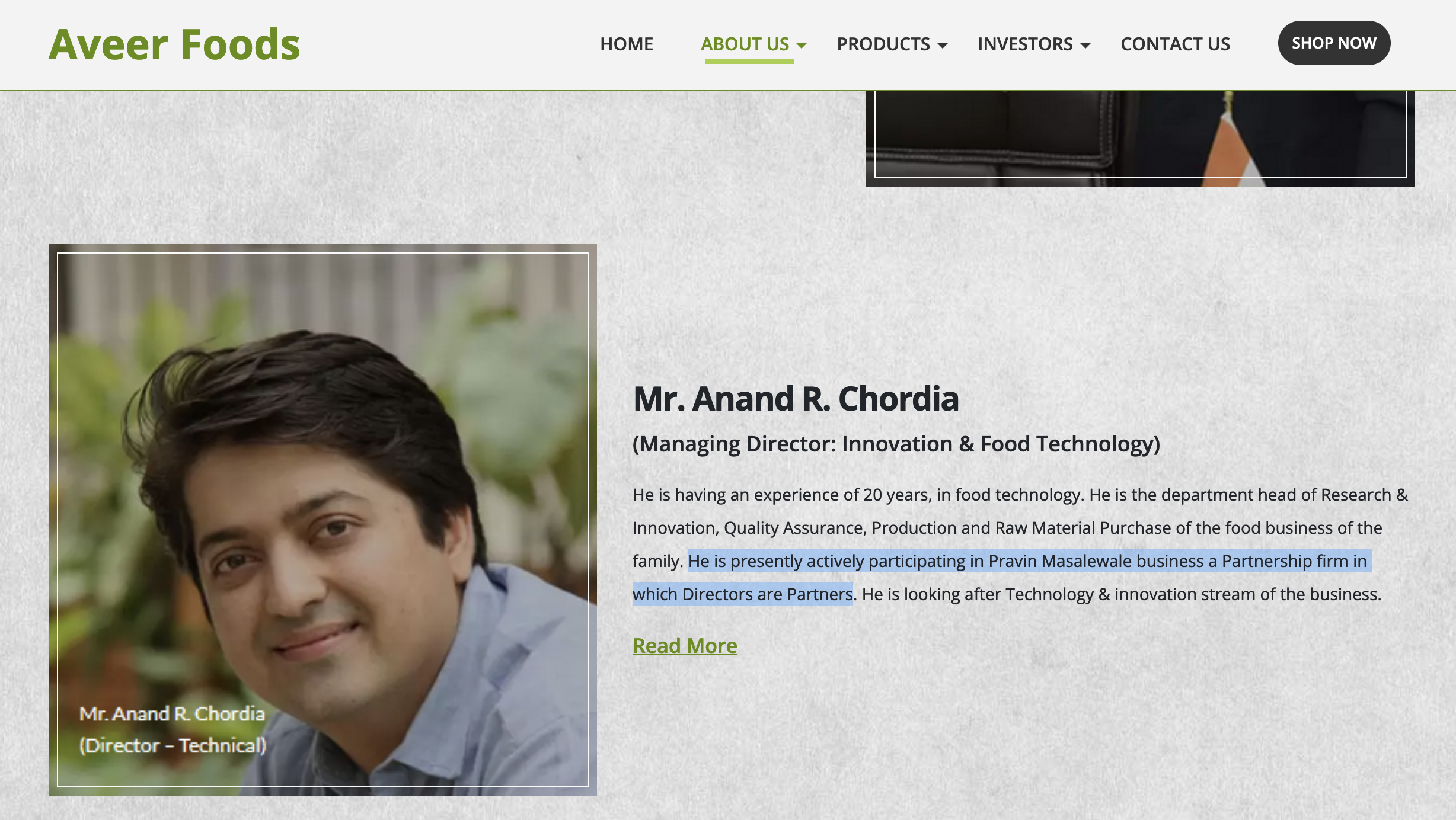1456x820 pixels.
Task: Select the ABOUT US menu item
Action: [745, 44]
